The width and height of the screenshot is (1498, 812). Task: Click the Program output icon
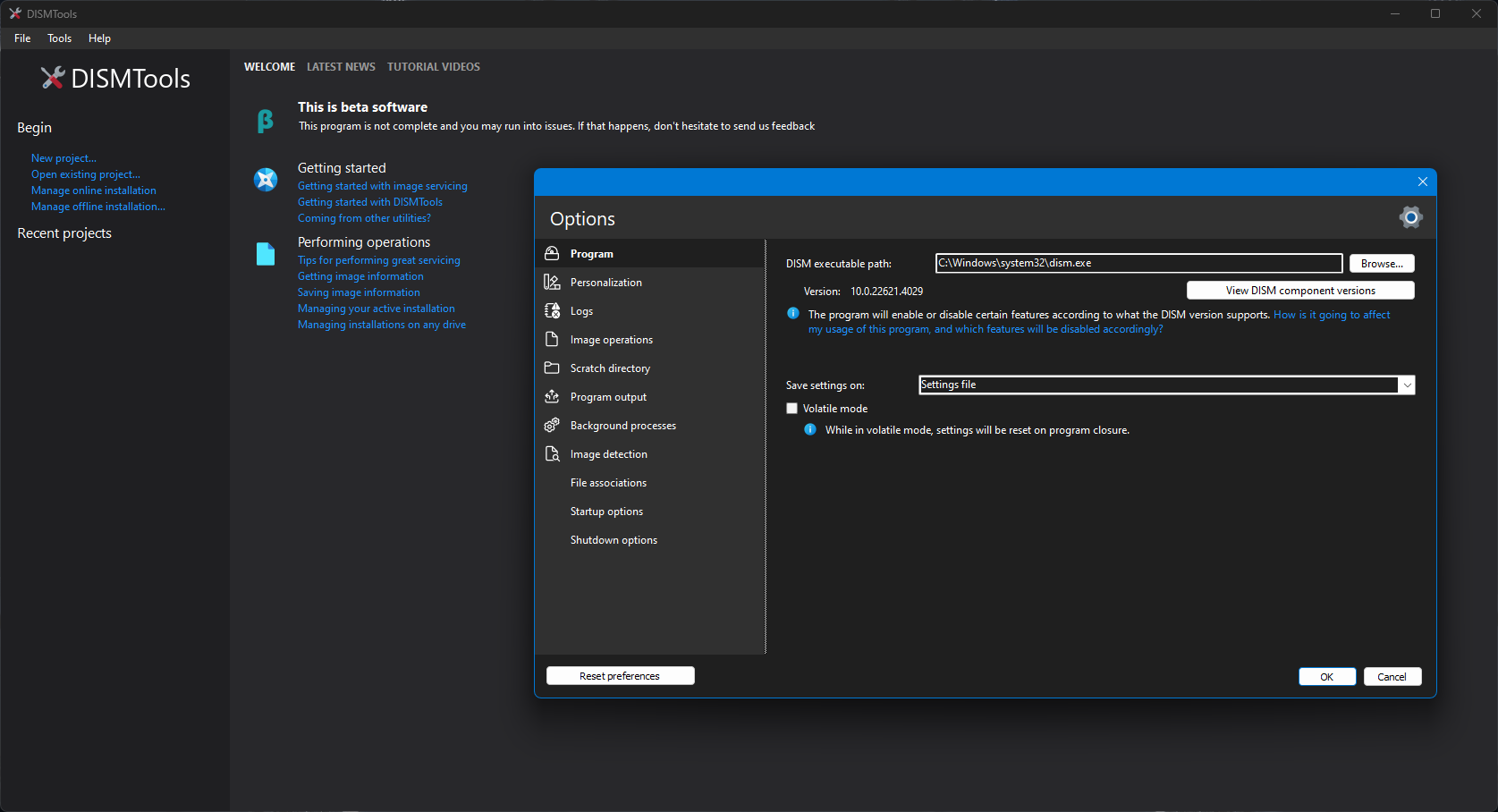[552, 396]
